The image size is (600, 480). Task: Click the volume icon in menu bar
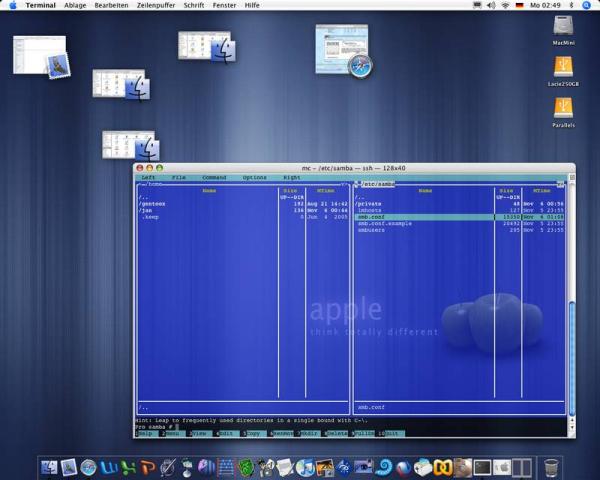(490, 5)
